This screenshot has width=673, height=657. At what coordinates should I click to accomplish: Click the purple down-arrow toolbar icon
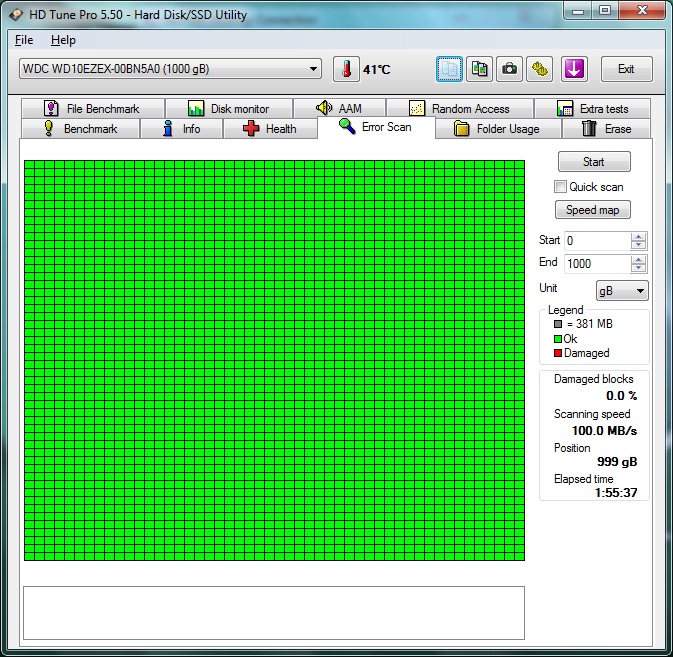(x=574, y=69)
